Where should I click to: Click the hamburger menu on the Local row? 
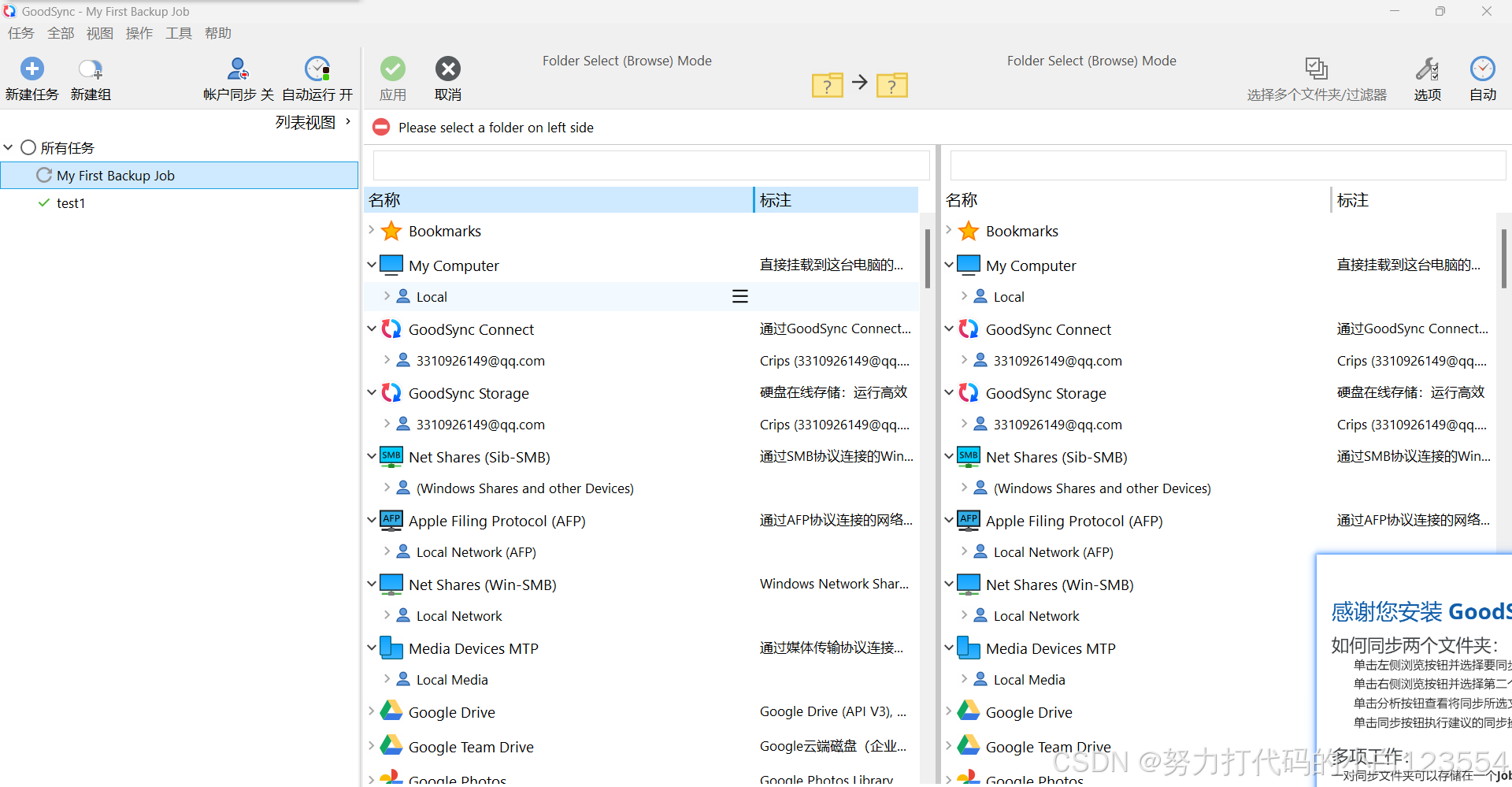(740, 296)
